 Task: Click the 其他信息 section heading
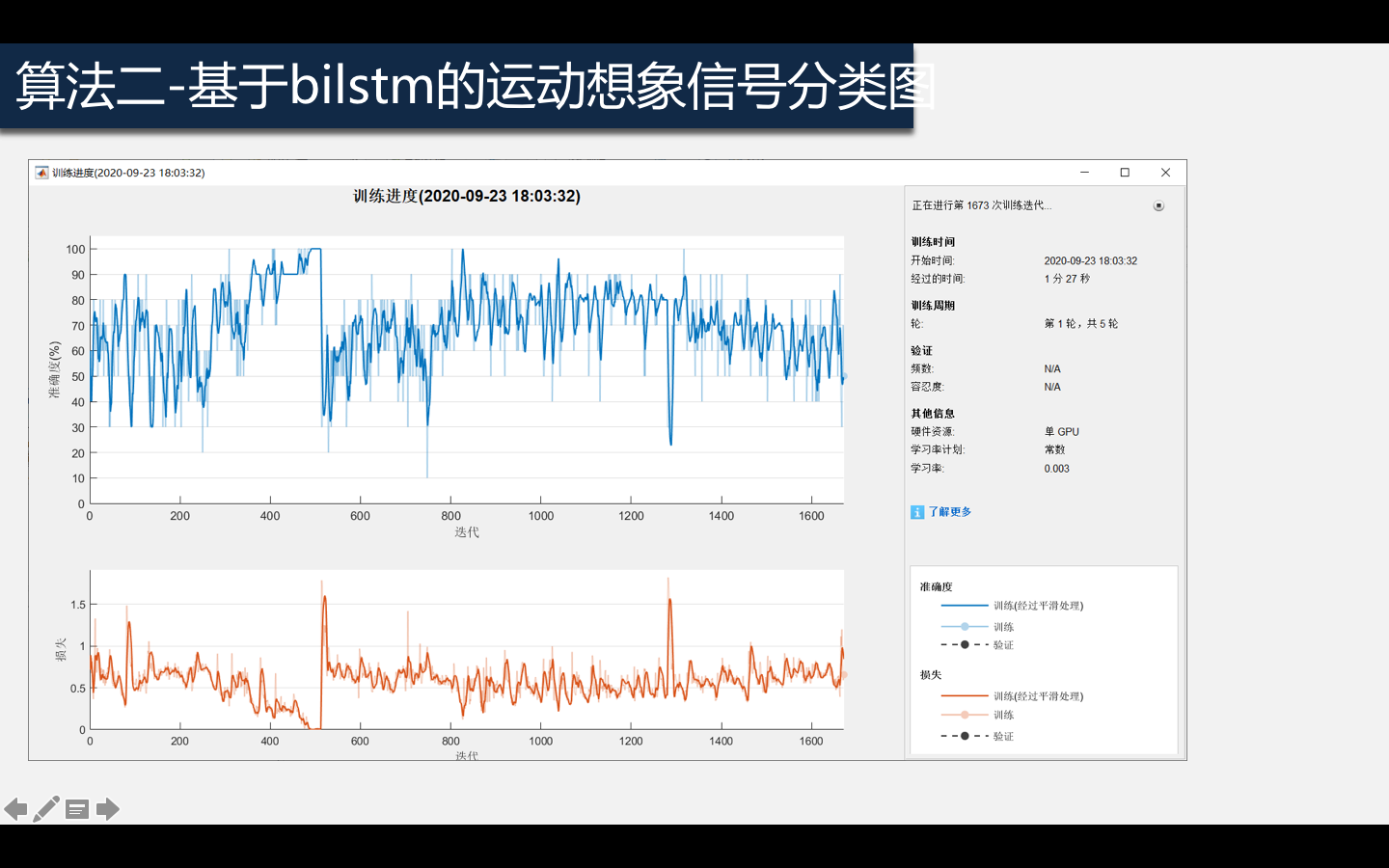[x=933, y=414]
